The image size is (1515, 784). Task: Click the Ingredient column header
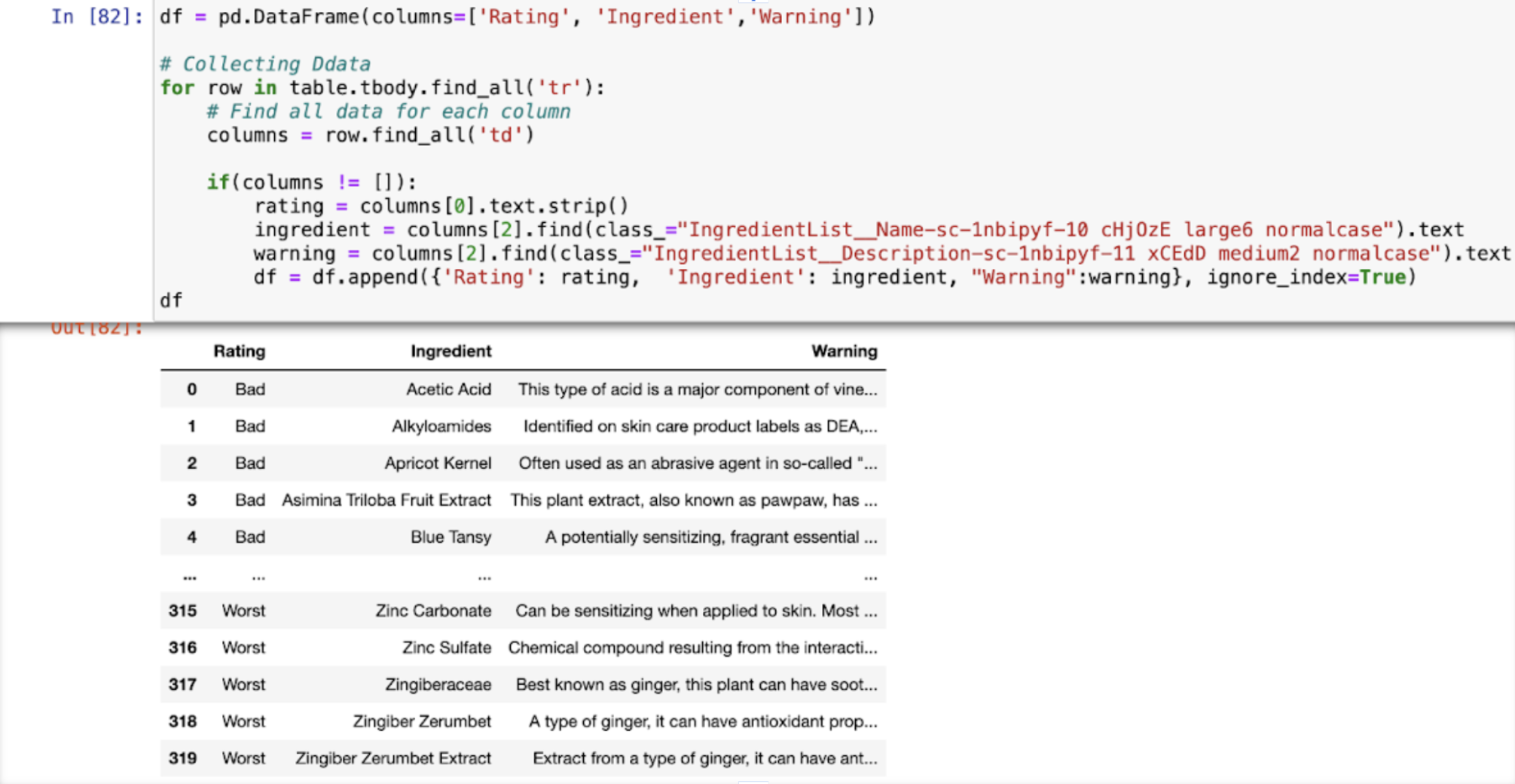tap(451, 351)
